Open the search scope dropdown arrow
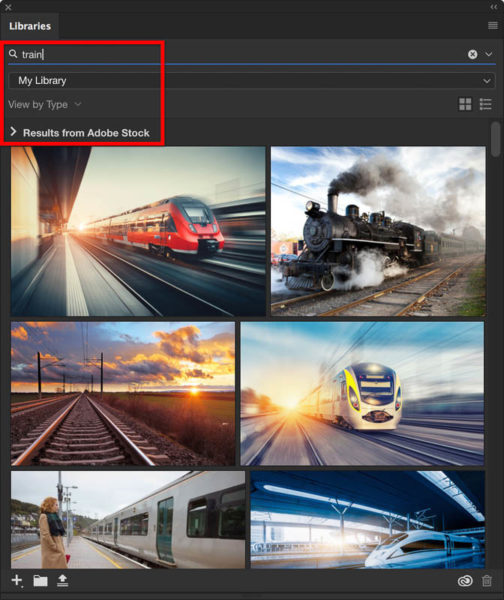 489,54
